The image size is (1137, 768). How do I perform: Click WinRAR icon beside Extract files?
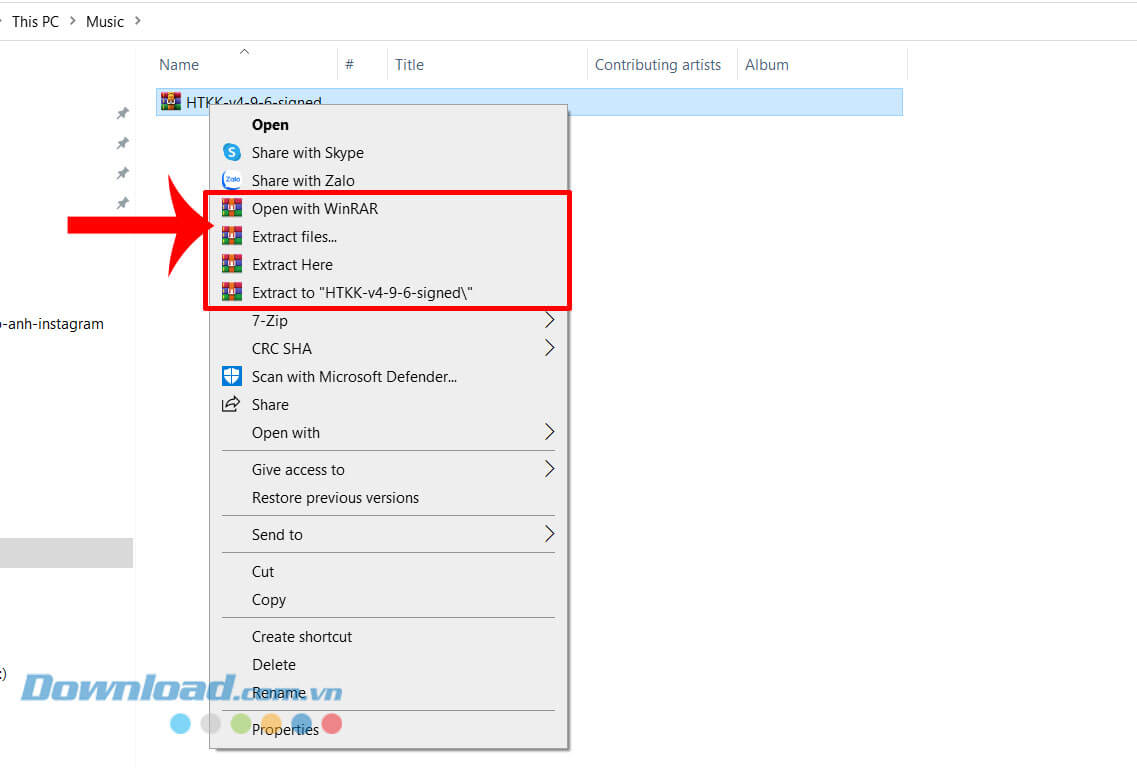coord(232,237)
